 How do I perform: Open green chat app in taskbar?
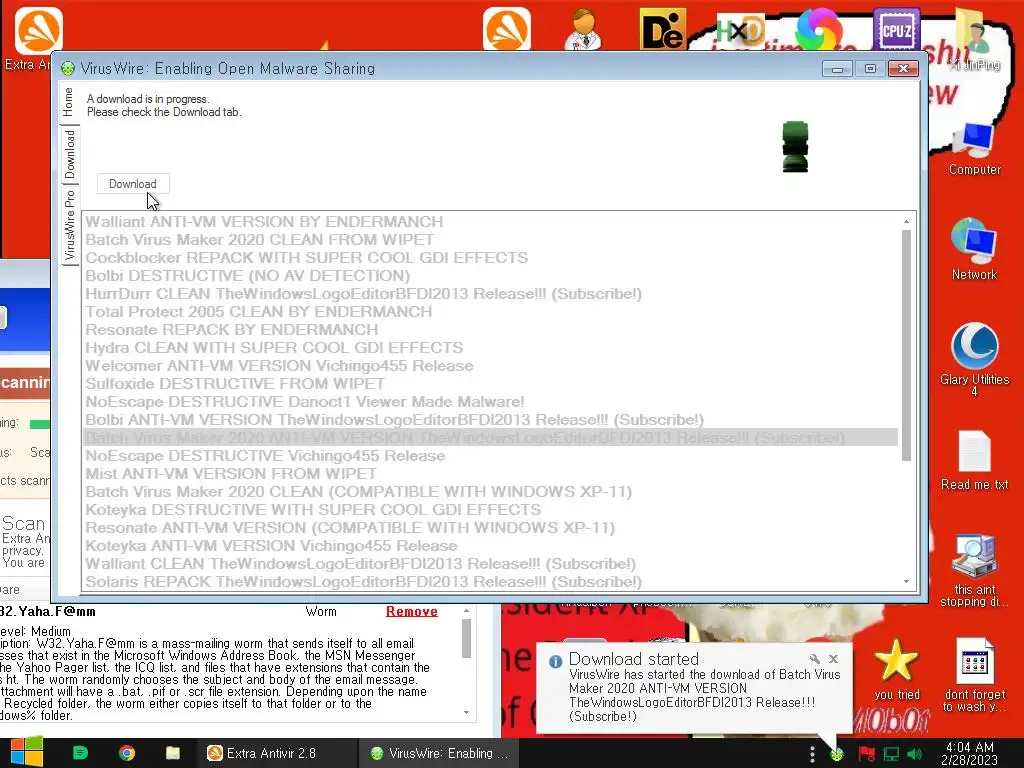[x=80, y=753]
